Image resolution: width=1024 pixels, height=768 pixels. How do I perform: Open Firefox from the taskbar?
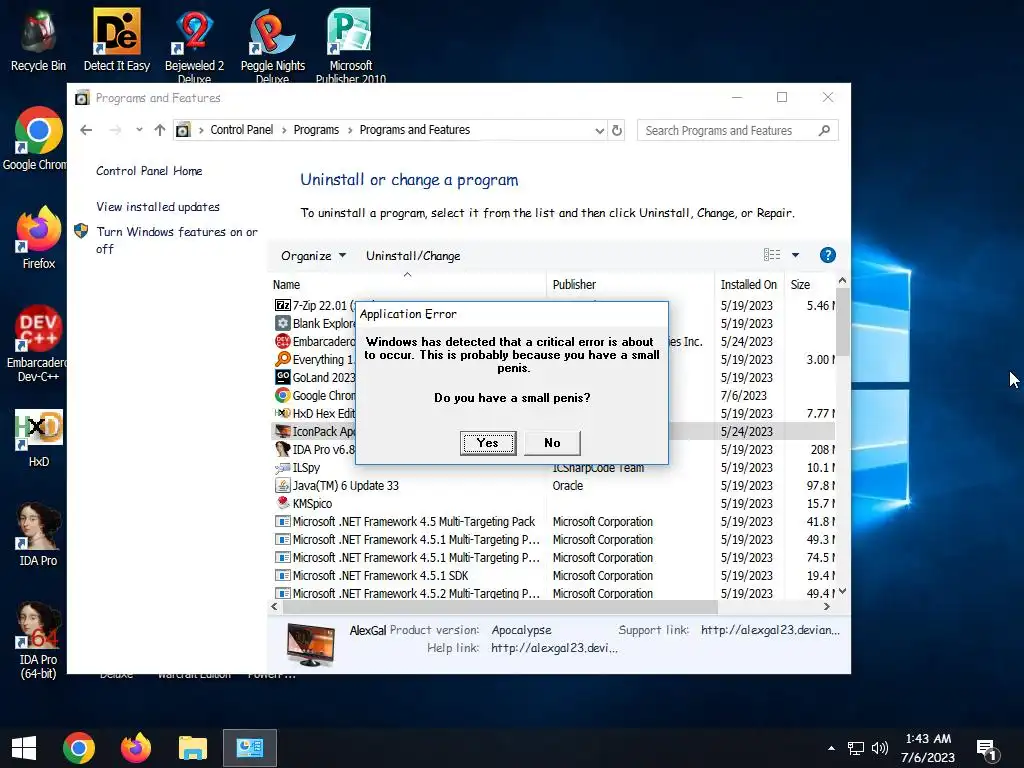pyautogui.click(x=136, y=748)
